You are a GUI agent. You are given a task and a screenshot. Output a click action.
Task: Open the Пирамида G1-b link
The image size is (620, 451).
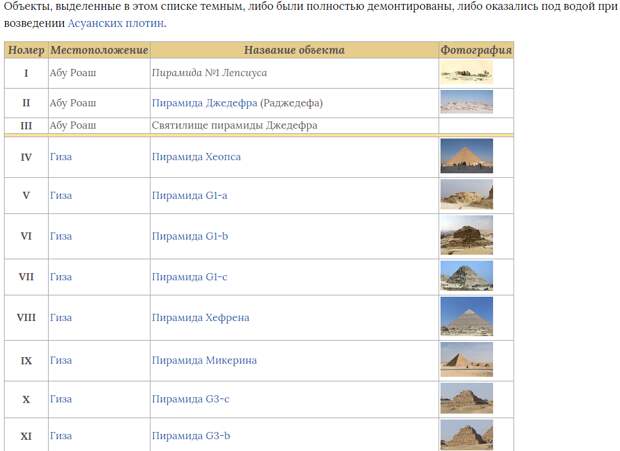pos(190,236)
